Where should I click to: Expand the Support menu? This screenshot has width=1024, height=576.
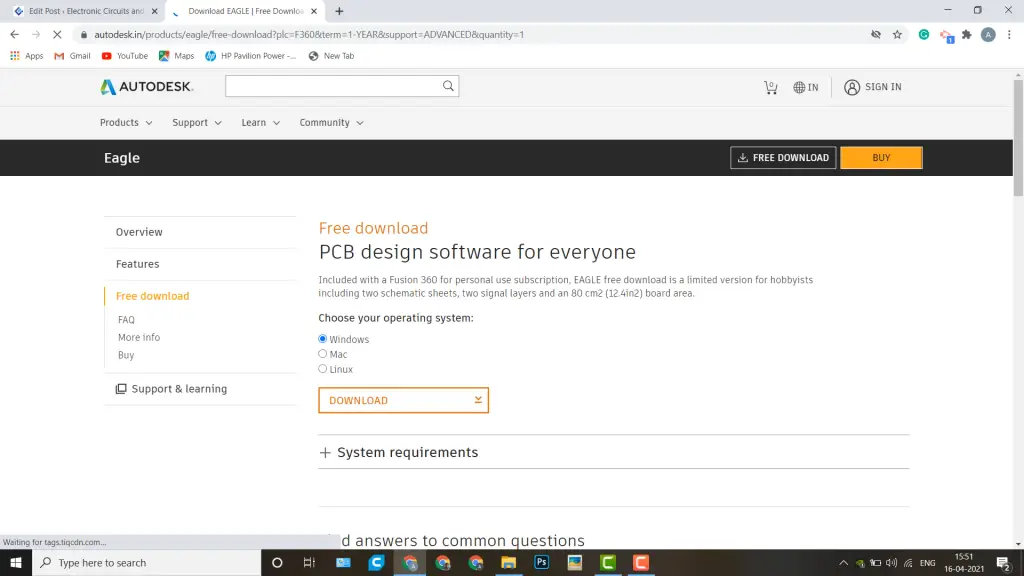(197, 123)
